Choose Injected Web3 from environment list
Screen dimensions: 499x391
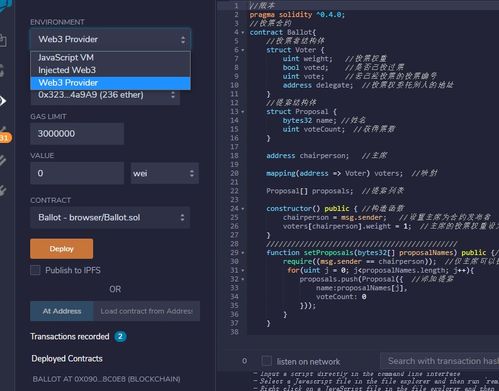tap(110, 70)
